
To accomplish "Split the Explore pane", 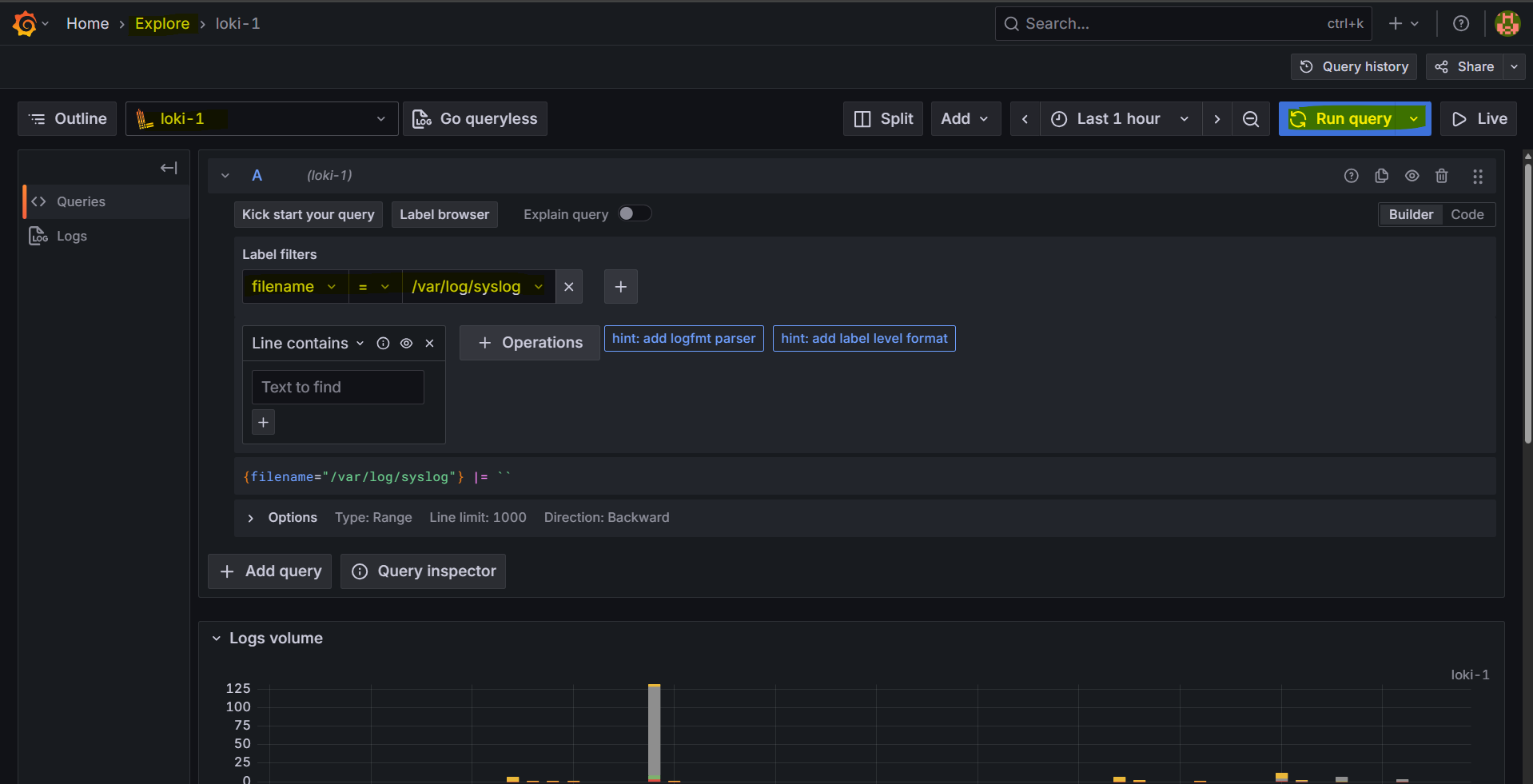I will (883, 119).
